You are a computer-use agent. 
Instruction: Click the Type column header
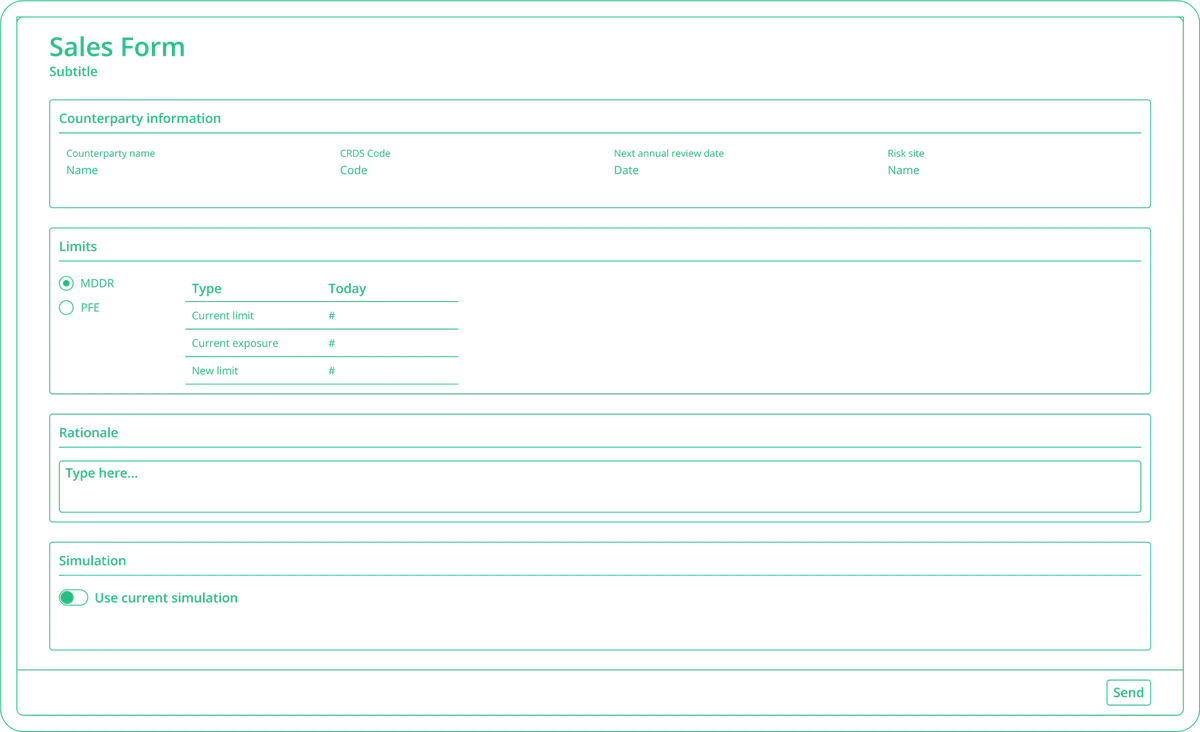[207, 288]
